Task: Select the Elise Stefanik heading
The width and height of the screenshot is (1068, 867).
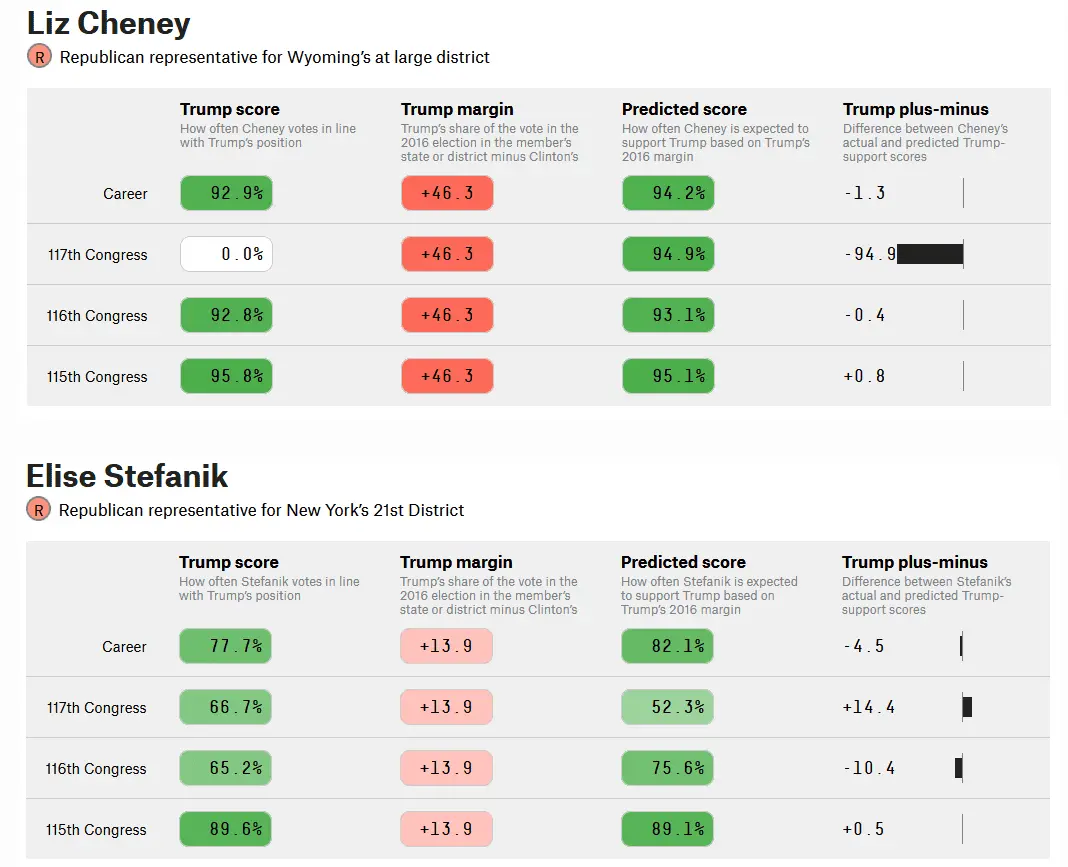Action: 127,475
